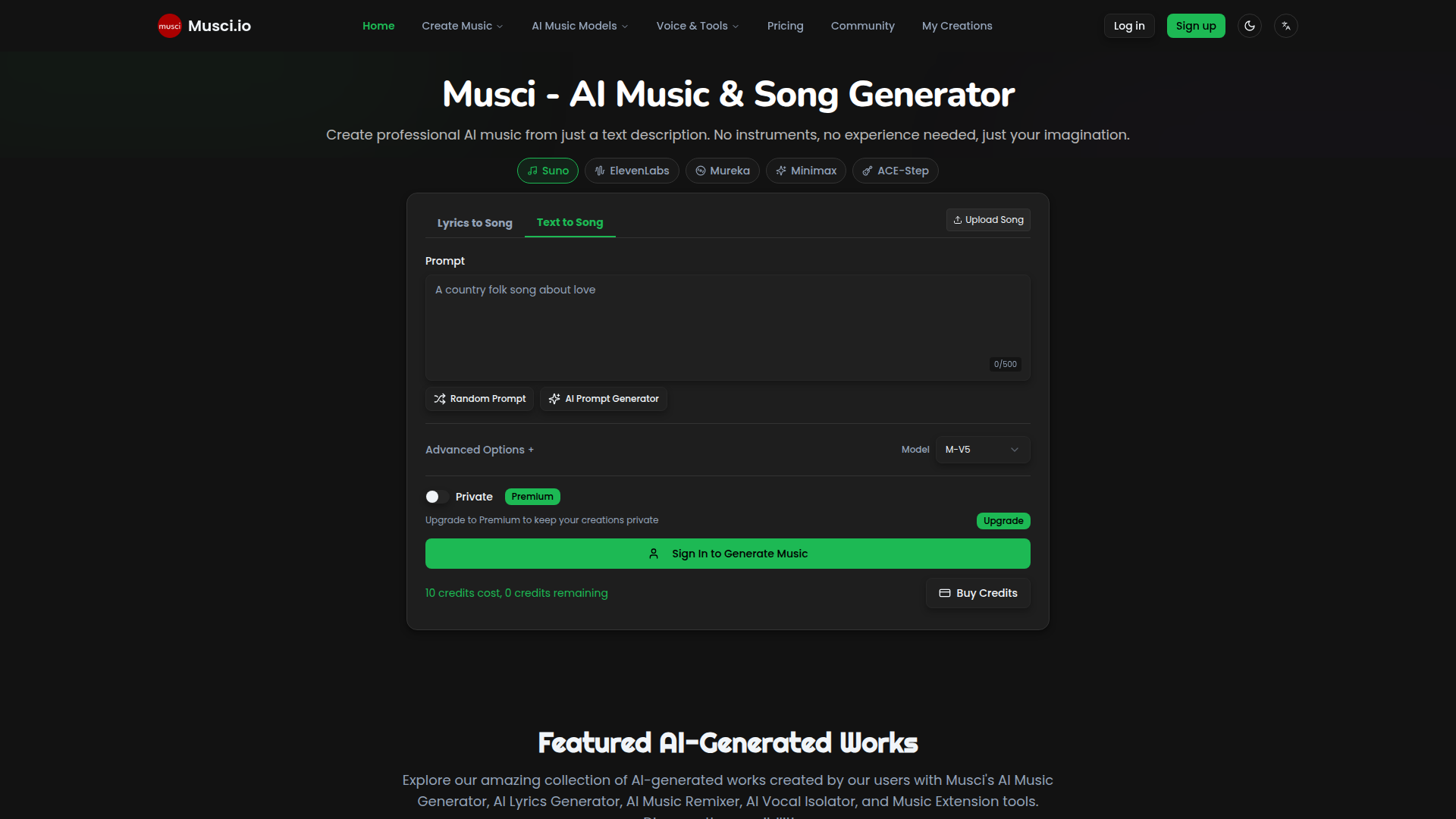Focus the Prompt text area

728,328
